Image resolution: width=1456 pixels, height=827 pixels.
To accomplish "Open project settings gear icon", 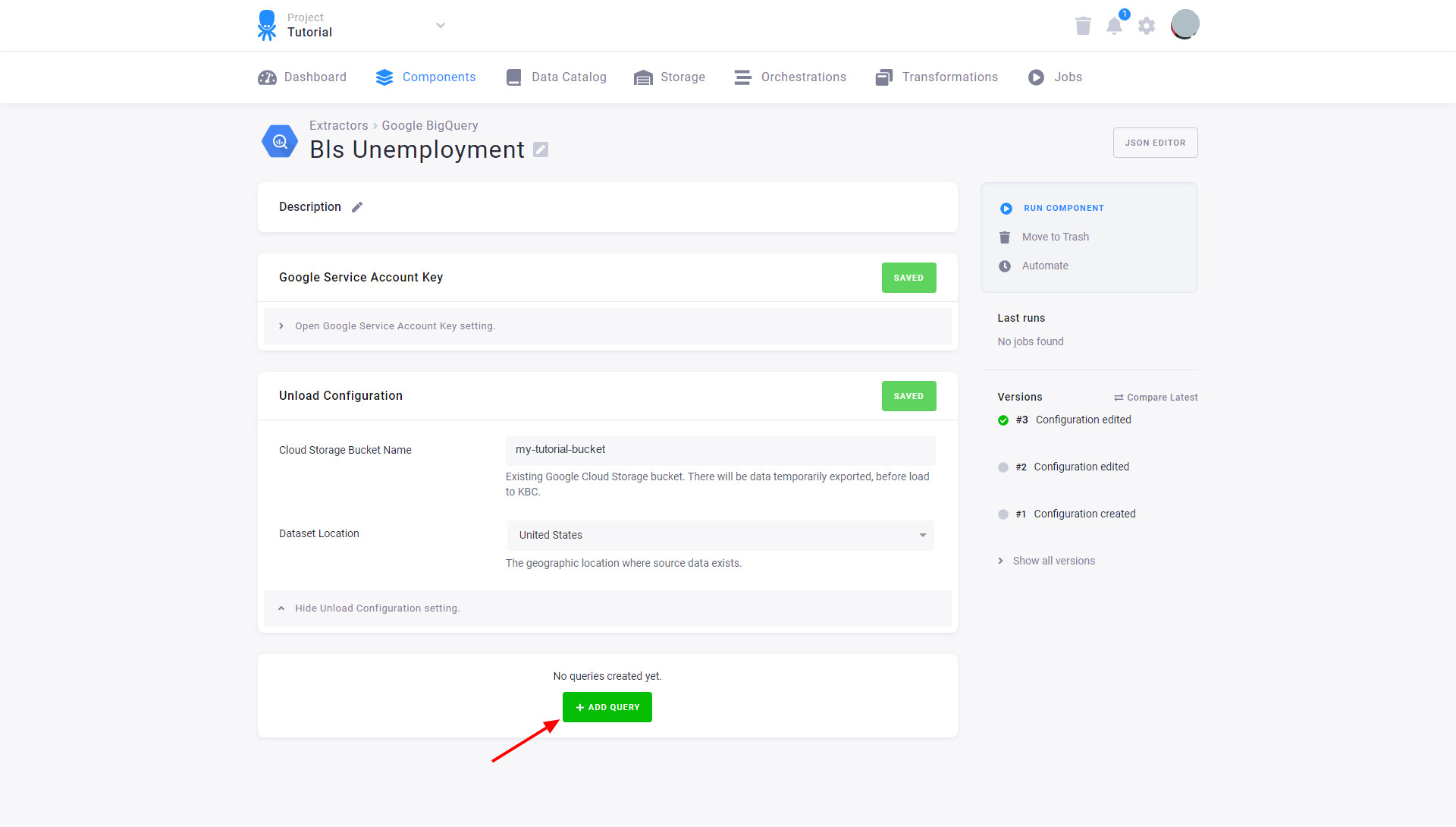I will pyautogui.click(x=1147, y=26).
